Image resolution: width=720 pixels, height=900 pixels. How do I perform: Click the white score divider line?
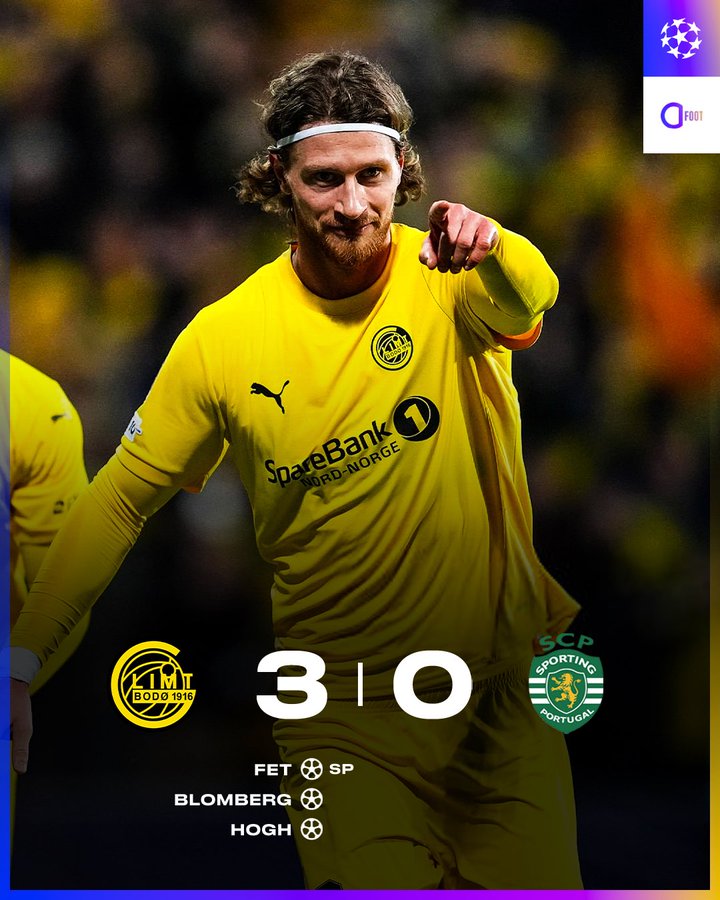pos(360,684)
